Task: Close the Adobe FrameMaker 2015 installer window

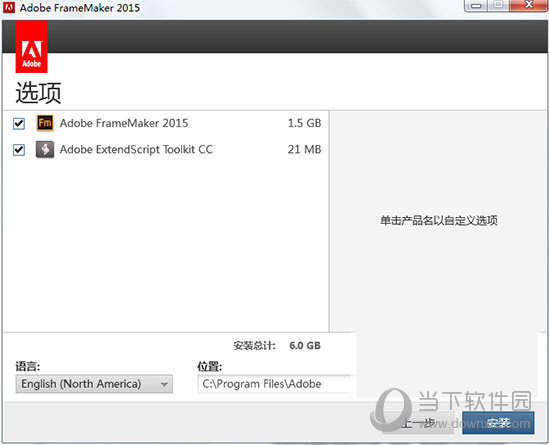Action: click(x=529, y=5)
